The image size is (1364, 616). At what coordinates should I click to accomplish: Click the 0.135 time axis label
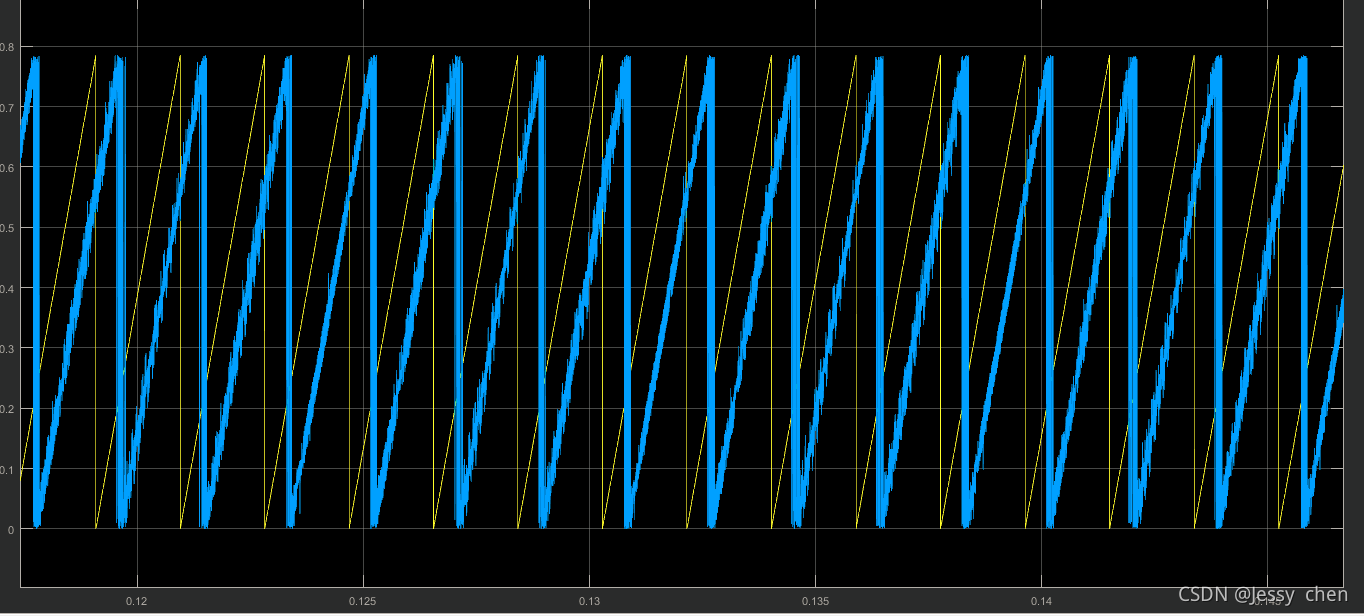click(x=815, y=601)
